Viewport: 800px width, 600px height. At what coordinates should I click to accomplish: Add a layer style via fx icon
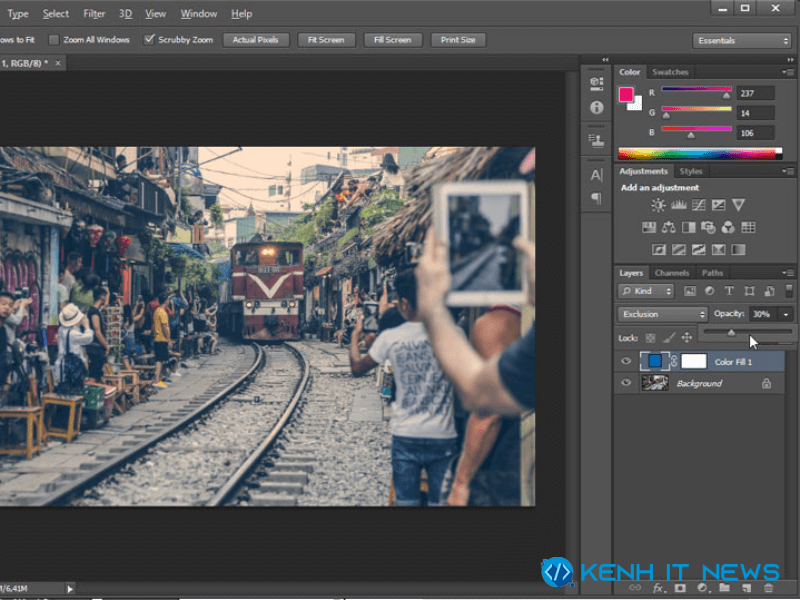point(658,588)
